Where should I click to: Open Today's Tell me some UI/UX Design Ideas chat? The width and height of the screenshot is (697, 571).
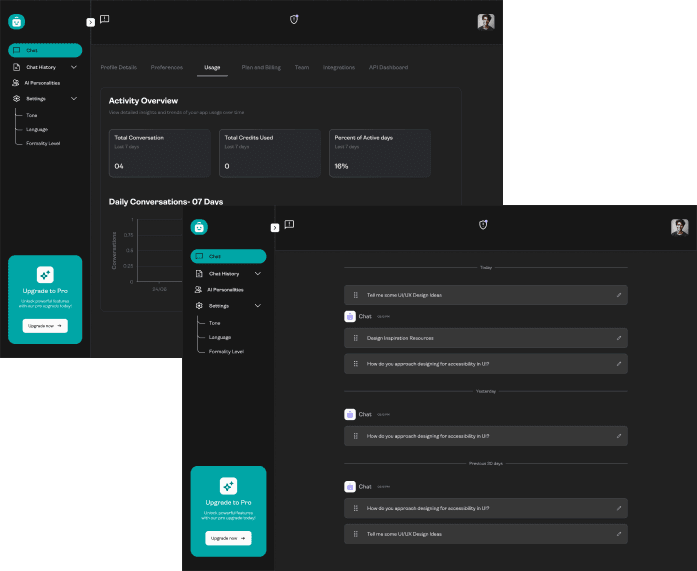tap(486, 295)
